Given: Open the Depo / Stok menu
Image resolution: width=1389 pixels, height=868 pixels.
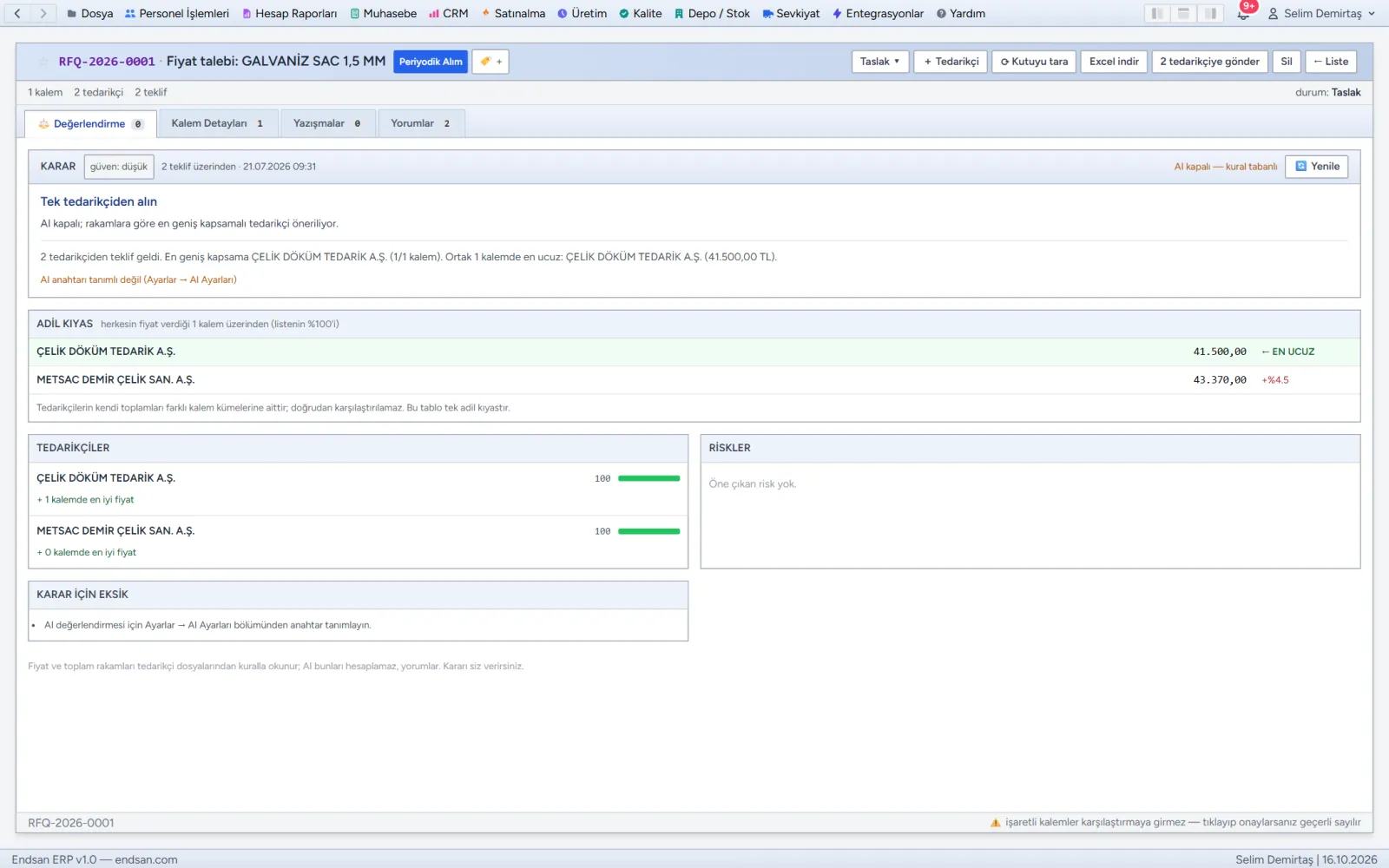Looking at the screenshot, I should click(712, 13).
